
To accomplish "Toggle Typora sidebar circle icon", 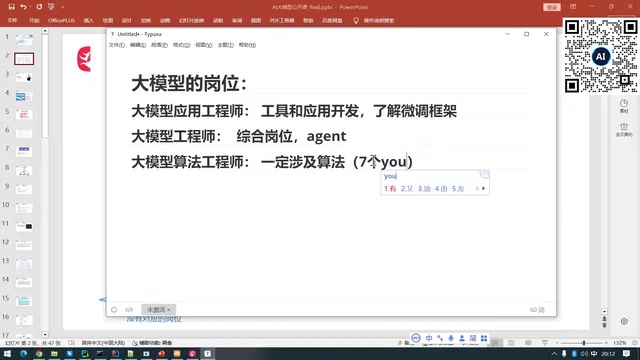I will coord(114,310).
